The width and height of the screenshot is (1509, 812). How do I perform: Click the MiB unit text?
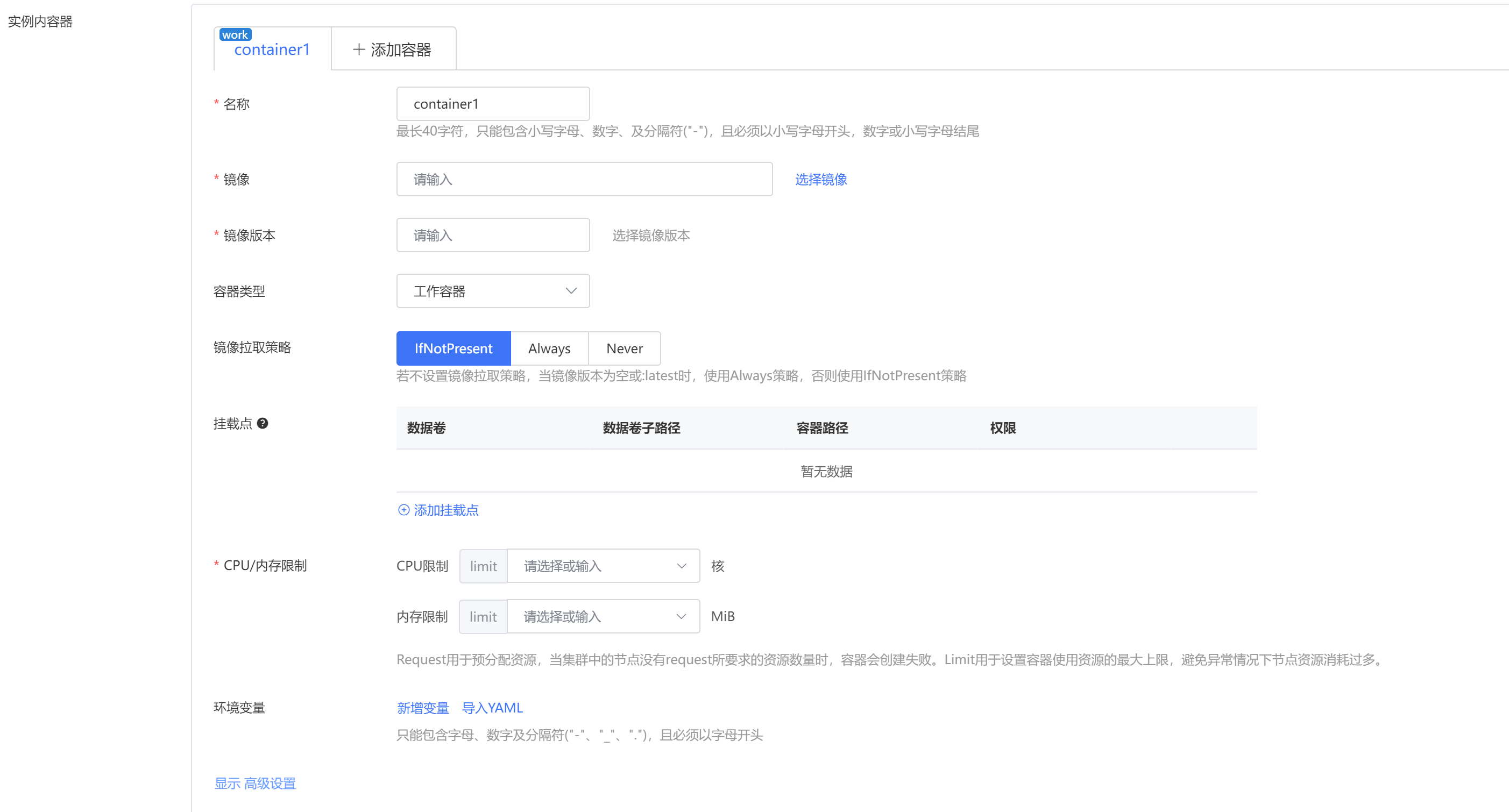click(x=722, y=616)
